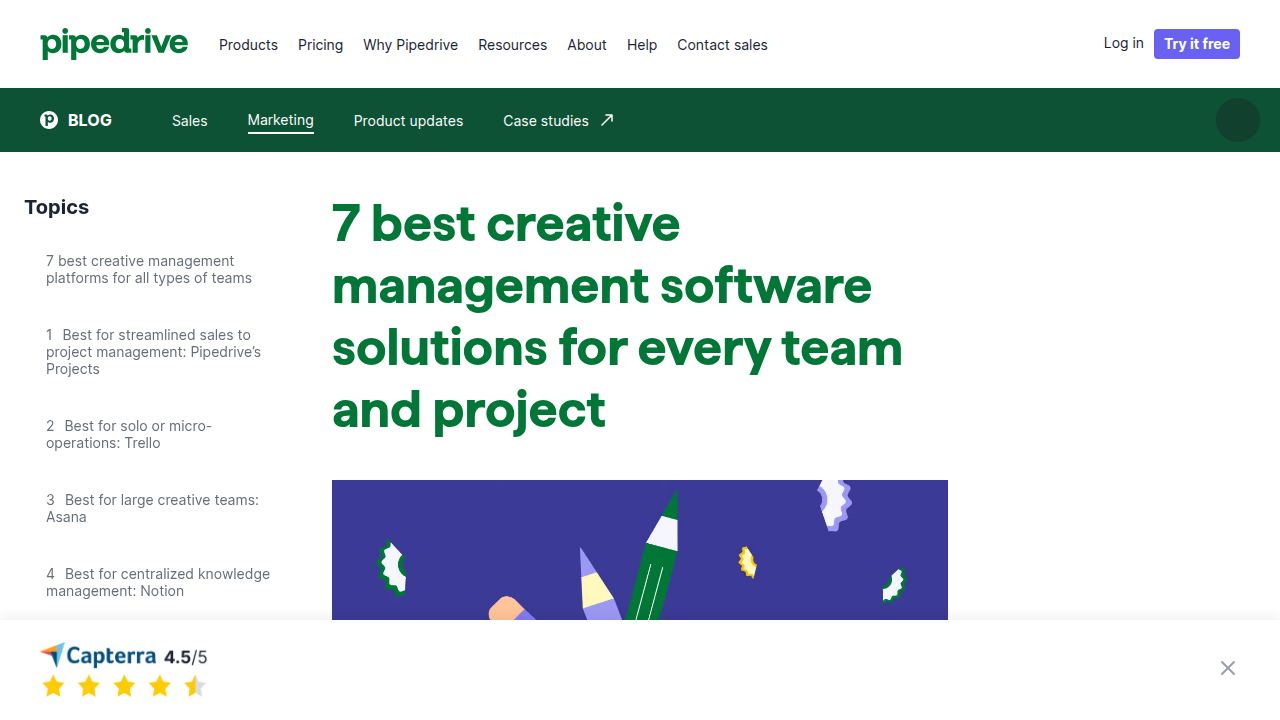Viewport: 1280px width, 720px height.
Task: Jump to Pipedrive's Projects topic
Action: pyautogui.click(x=153, y=352)
